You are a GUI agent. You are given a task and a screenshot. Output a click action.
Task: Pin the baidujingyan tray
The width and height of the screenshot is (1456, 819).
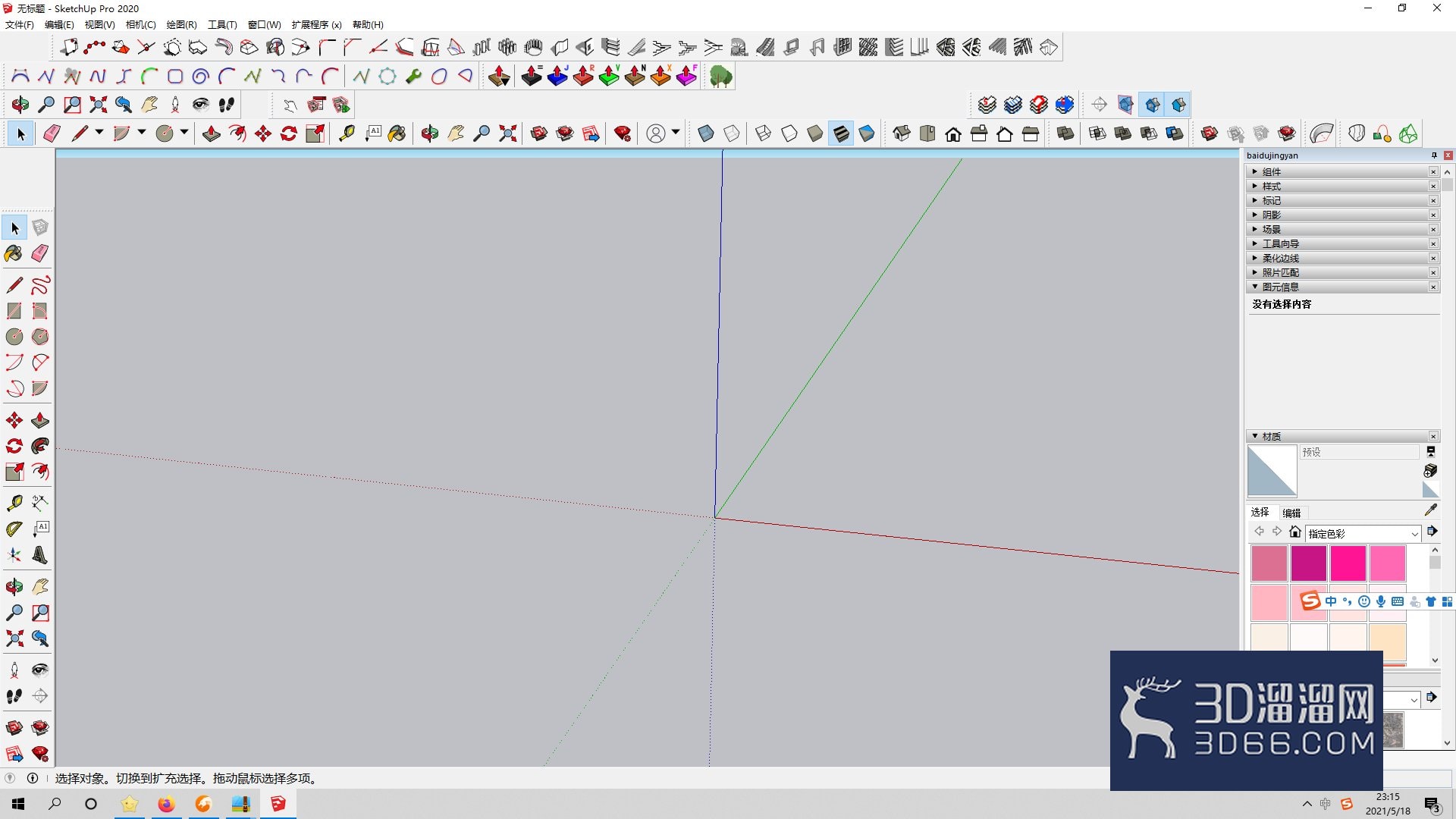click(1434, 155)
